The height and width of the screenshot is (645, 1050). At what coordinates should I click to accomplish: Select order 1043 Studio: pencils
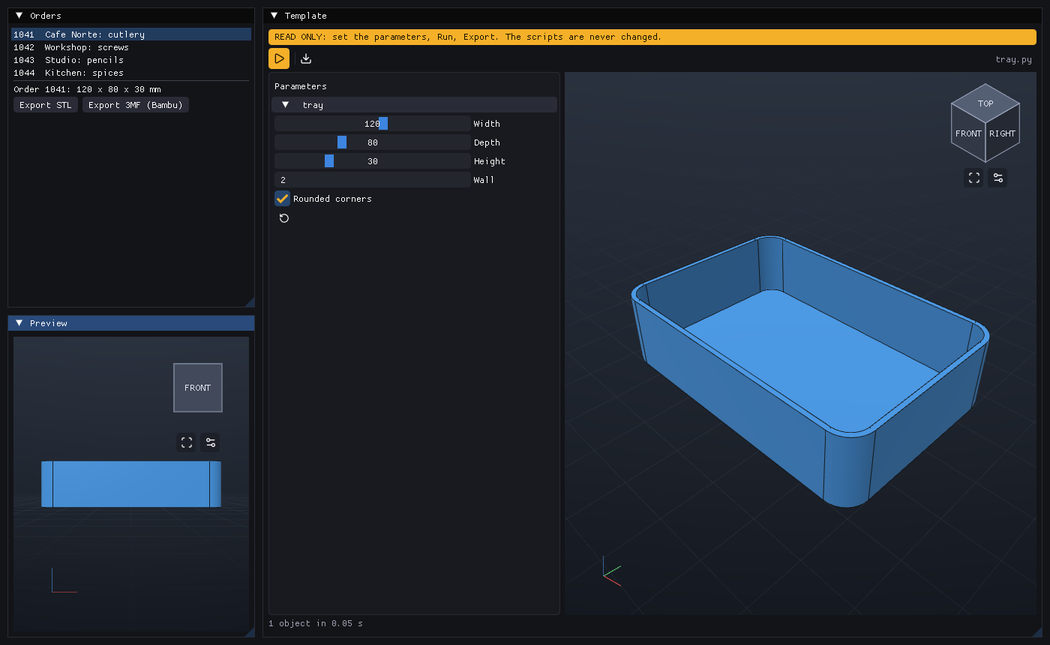pos(131,60)
